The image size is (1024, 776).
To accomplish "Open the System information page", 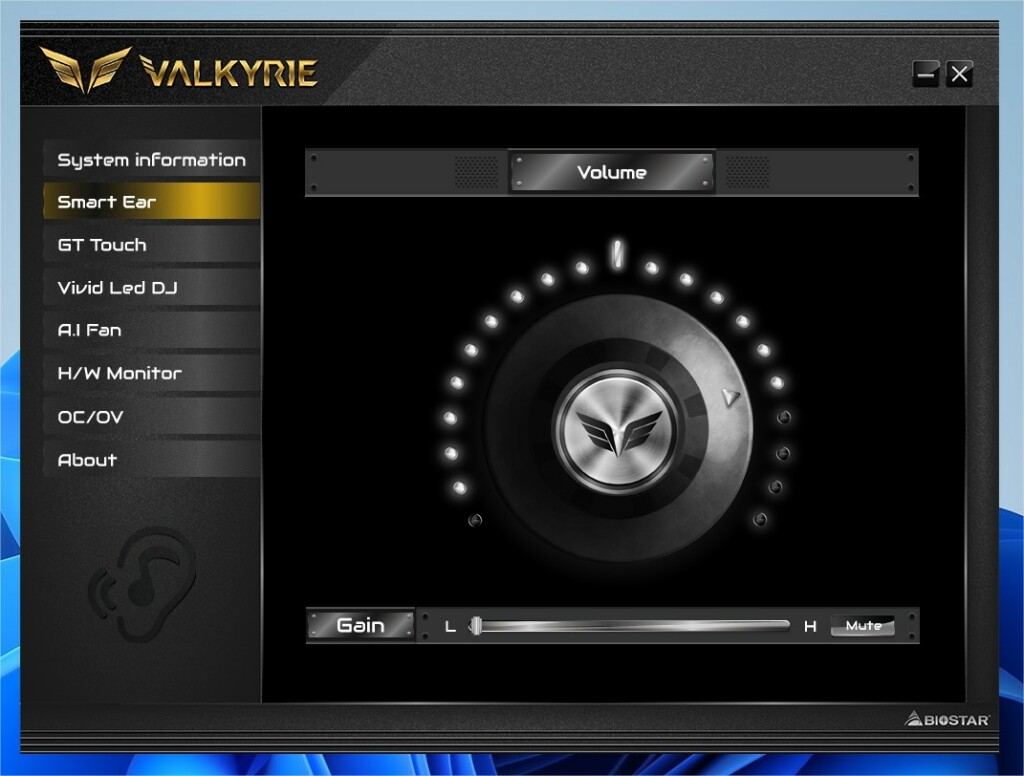I will coord(152,159).
